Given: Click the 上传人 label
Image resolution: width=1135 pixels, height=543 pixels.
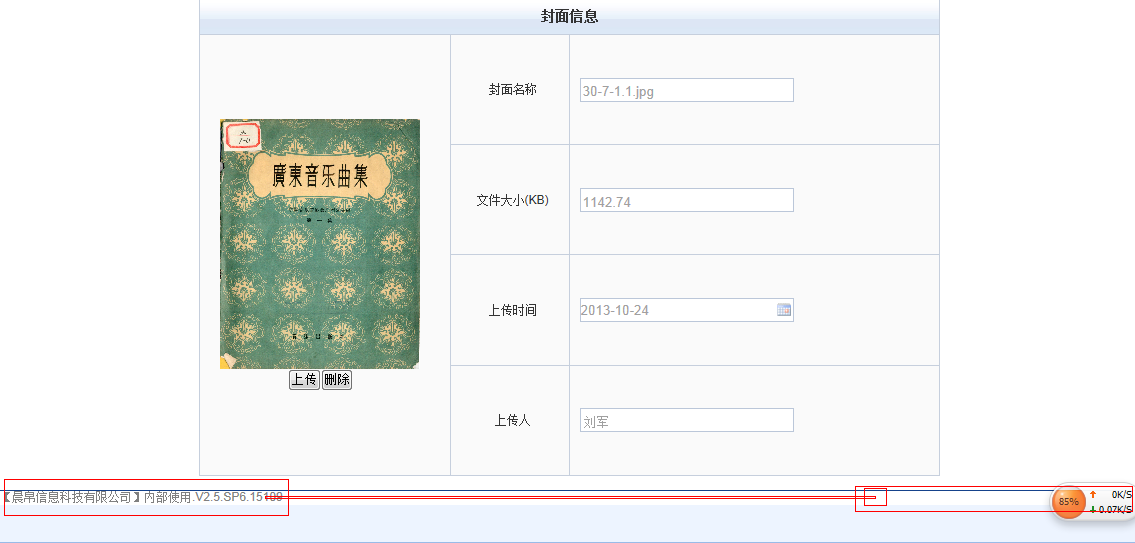Looking at the screenshot, I should tap(512, 421).
